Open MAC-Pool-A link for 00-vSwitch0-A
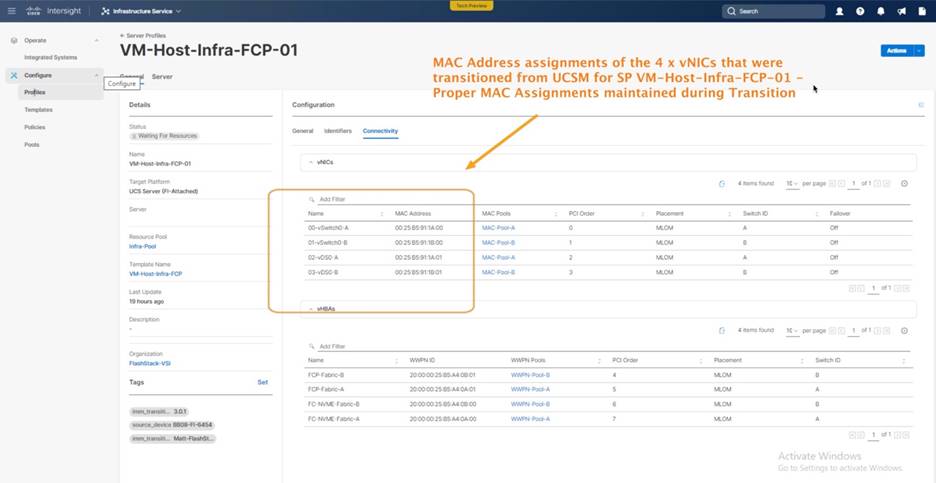 498,228
